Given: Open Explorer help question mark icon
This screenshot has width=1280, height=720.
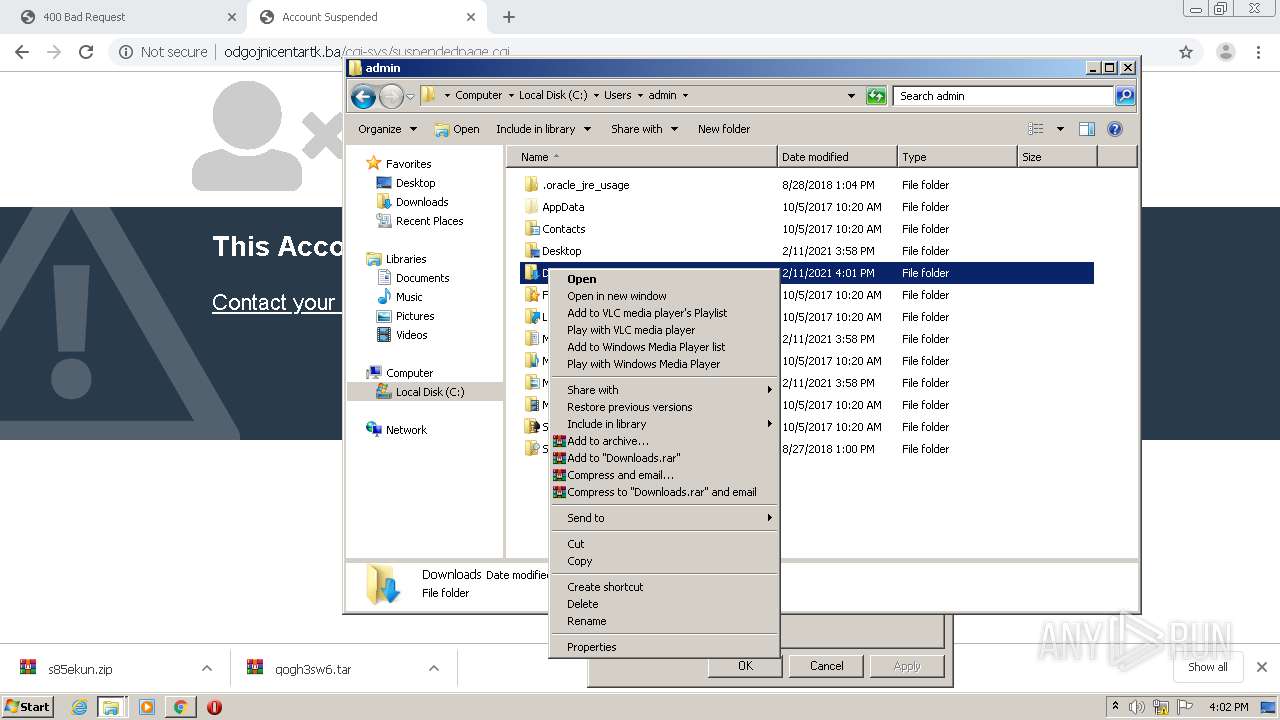Looking at the screenshot, I should point(1115,129).
